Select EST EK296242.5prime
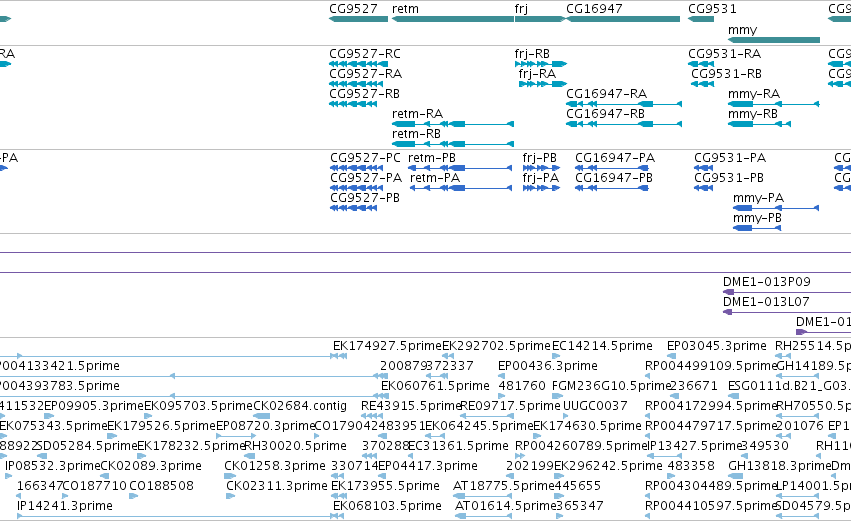Image resolution: width=851 pixels, height=521 pixels. (x=608, y=466)
